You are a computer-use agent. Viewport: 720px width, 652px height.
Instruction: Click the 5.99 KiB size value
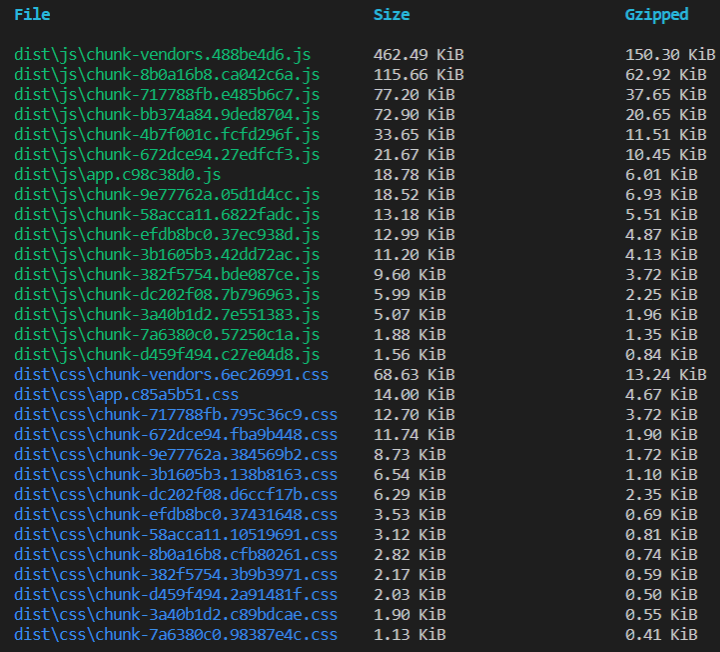click(410, 294)
